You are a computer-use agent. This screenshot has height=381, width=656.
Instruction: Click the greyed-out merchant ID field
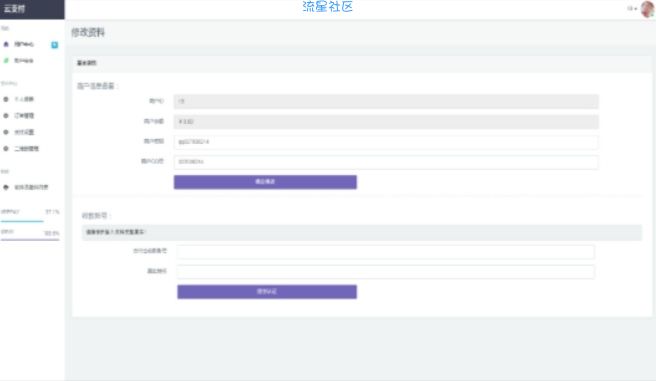point(386,101)
